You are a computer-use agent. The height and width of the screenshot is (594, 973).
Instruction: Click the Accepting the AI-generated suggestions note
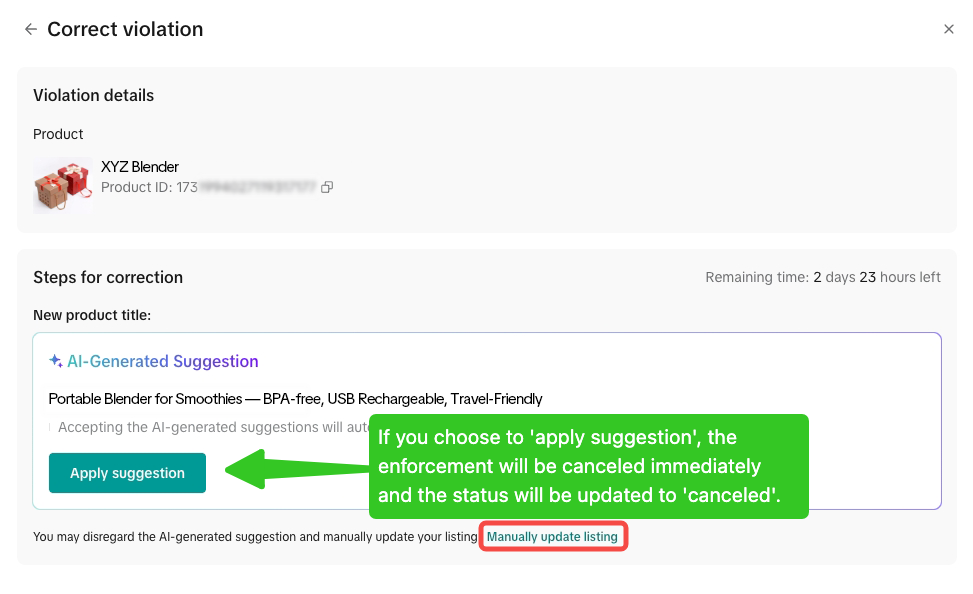click(x=213, y=427)
